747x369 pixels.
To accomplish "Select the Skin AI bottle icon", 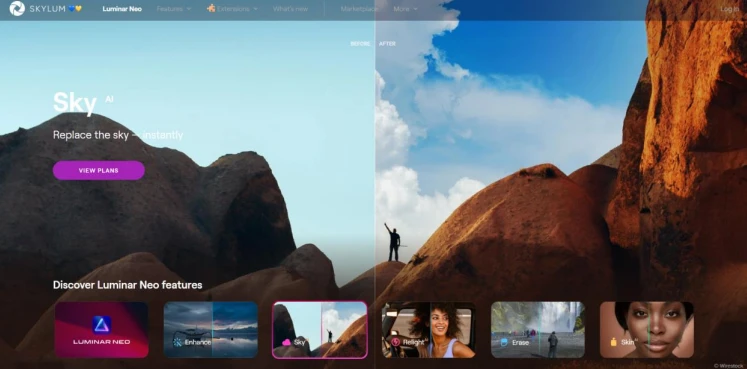I will coord(615,342).
